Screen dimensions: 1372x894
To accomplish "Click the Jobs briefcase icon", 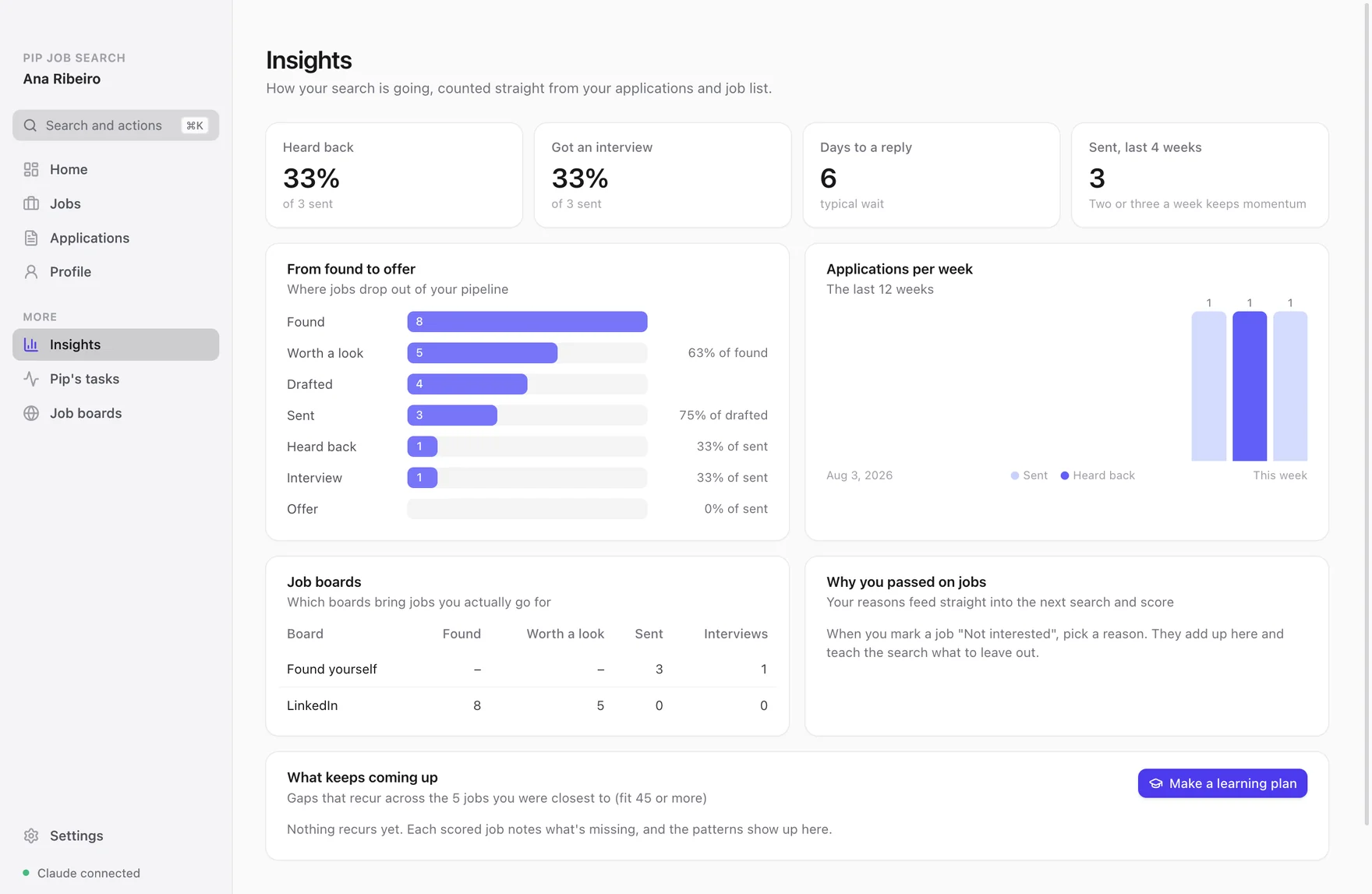I will [x=31, y=203].
